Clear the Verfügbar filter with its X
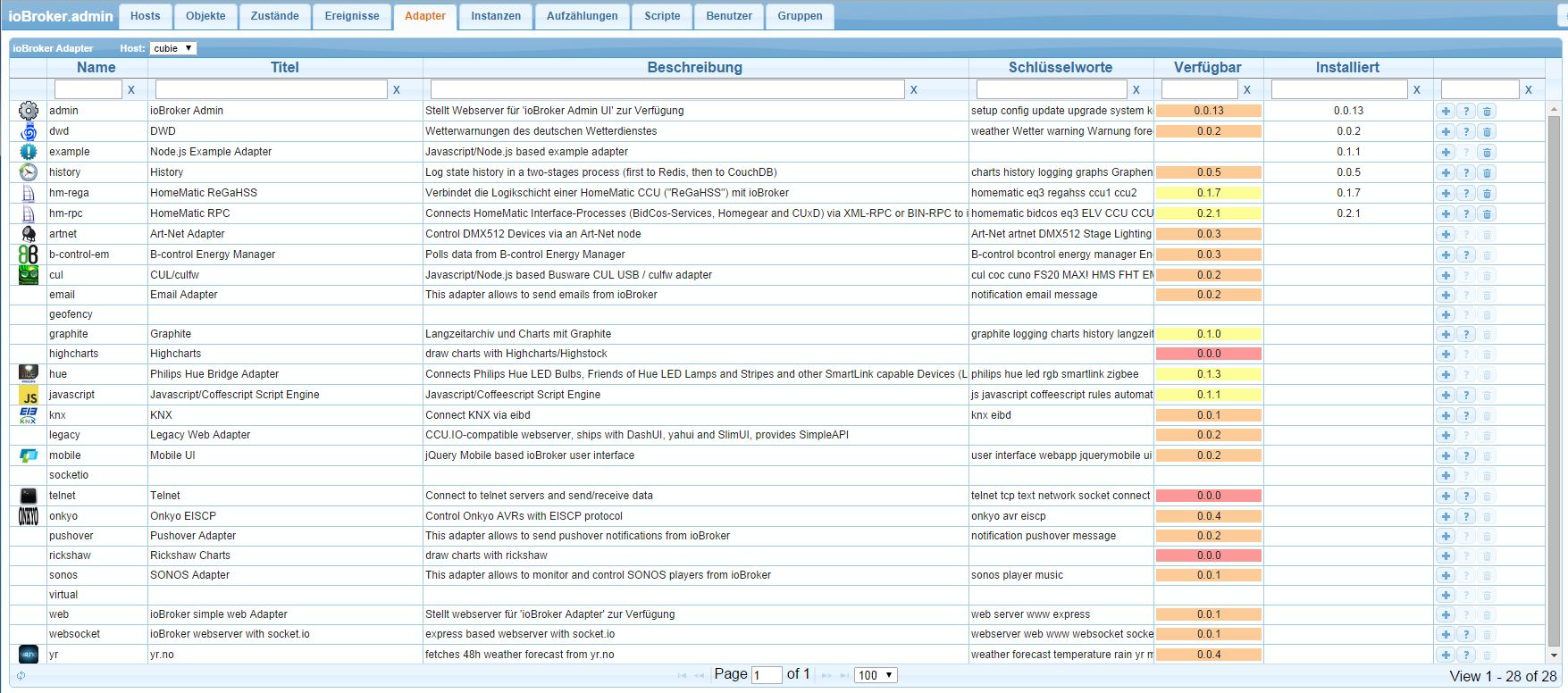 [1247, 89]
